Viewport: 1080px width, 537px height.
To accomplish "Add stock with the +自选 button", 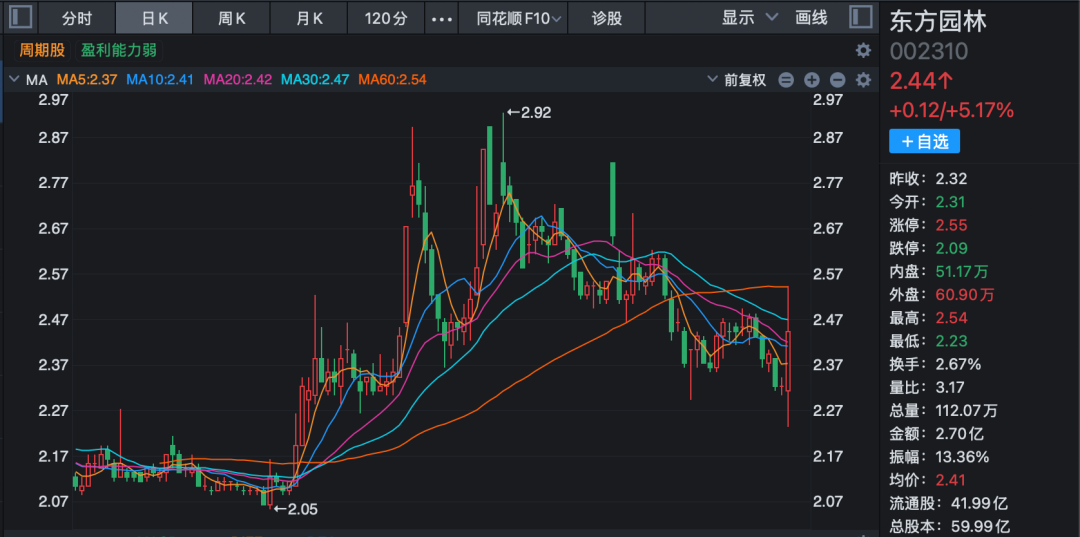I will 924,142.
